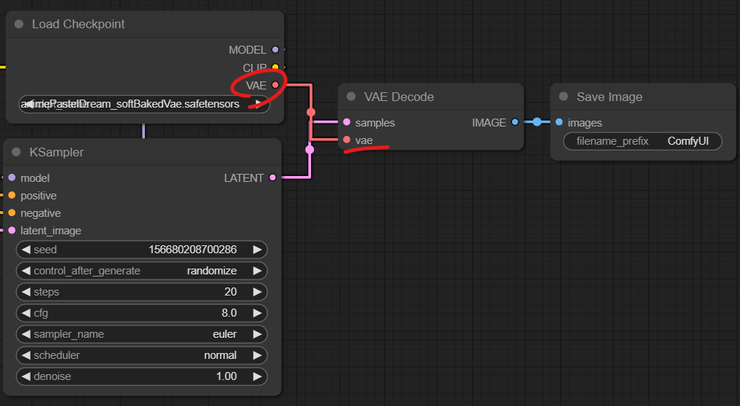Collapse the VAE Decode node via its dot
This screenshot has width=740, height=406.
point(351,96)
